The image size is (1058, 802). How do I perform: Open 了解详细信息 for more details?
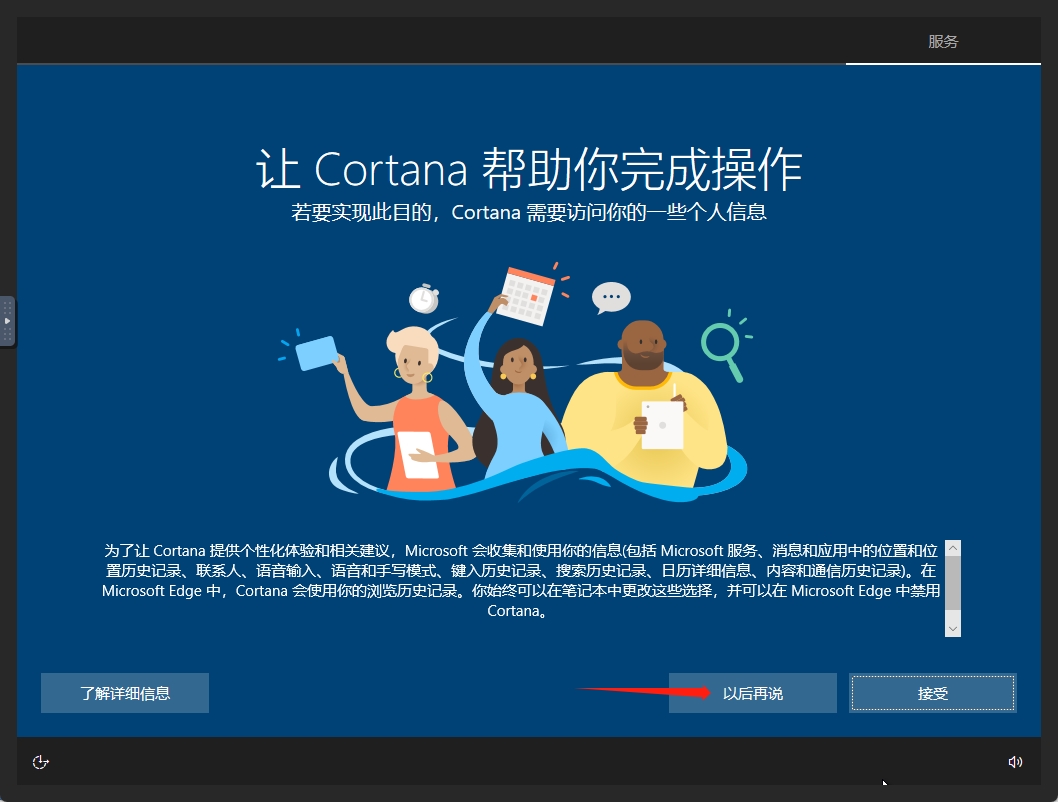(x=124, y=692)
